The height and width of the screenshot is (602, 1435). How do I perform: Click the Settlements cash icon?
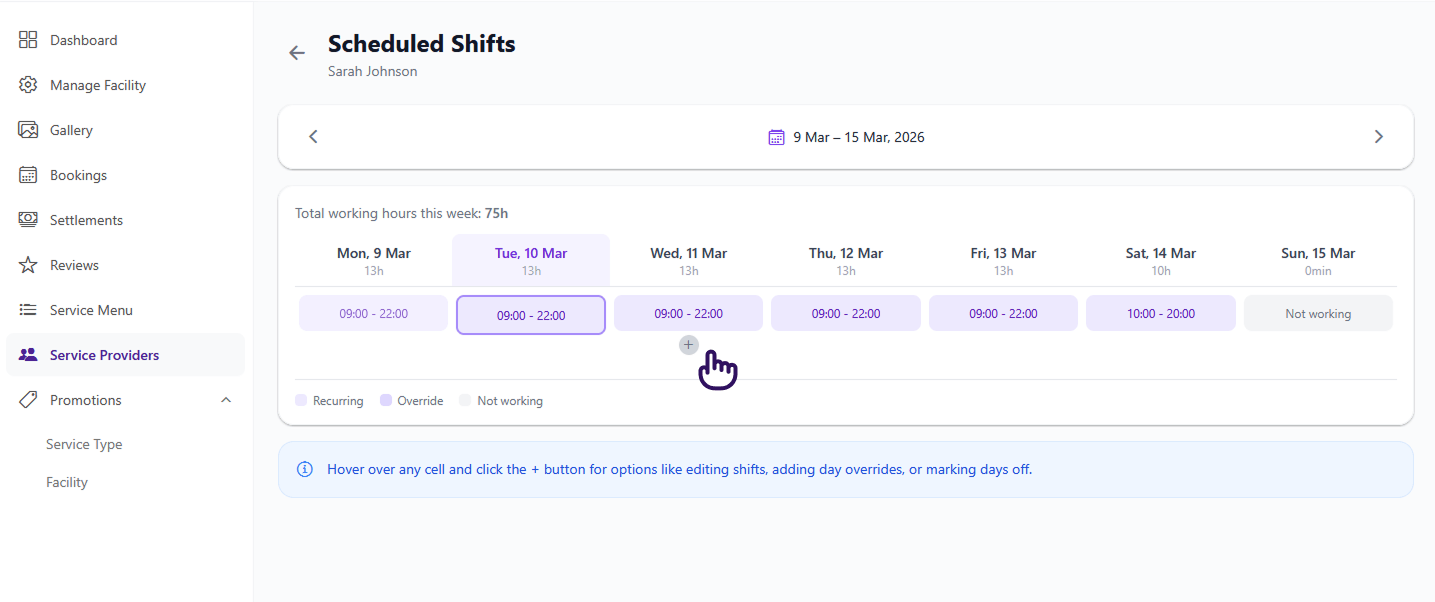coord(28,220)
